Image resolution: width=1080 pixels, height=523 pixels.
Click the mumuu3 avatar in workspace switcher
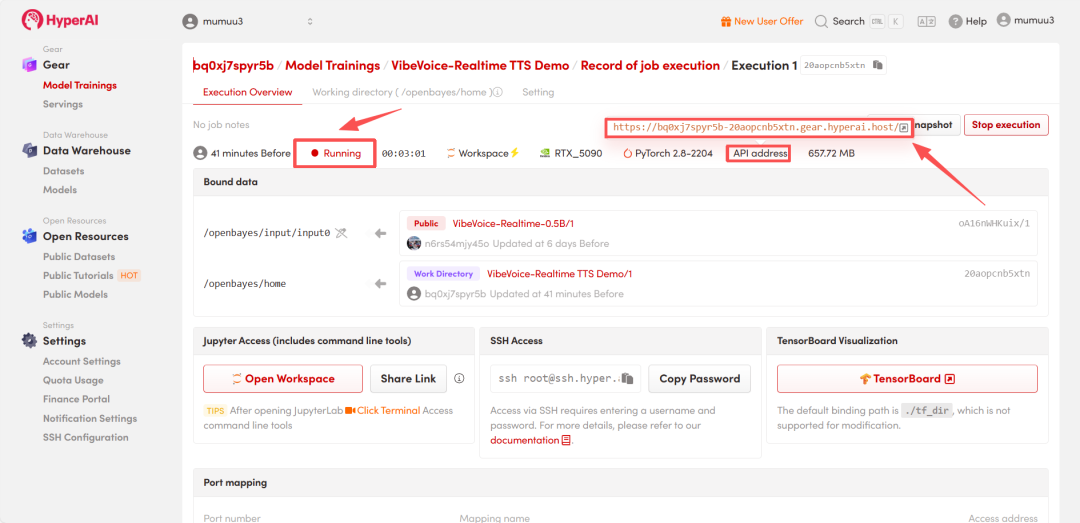190,21
